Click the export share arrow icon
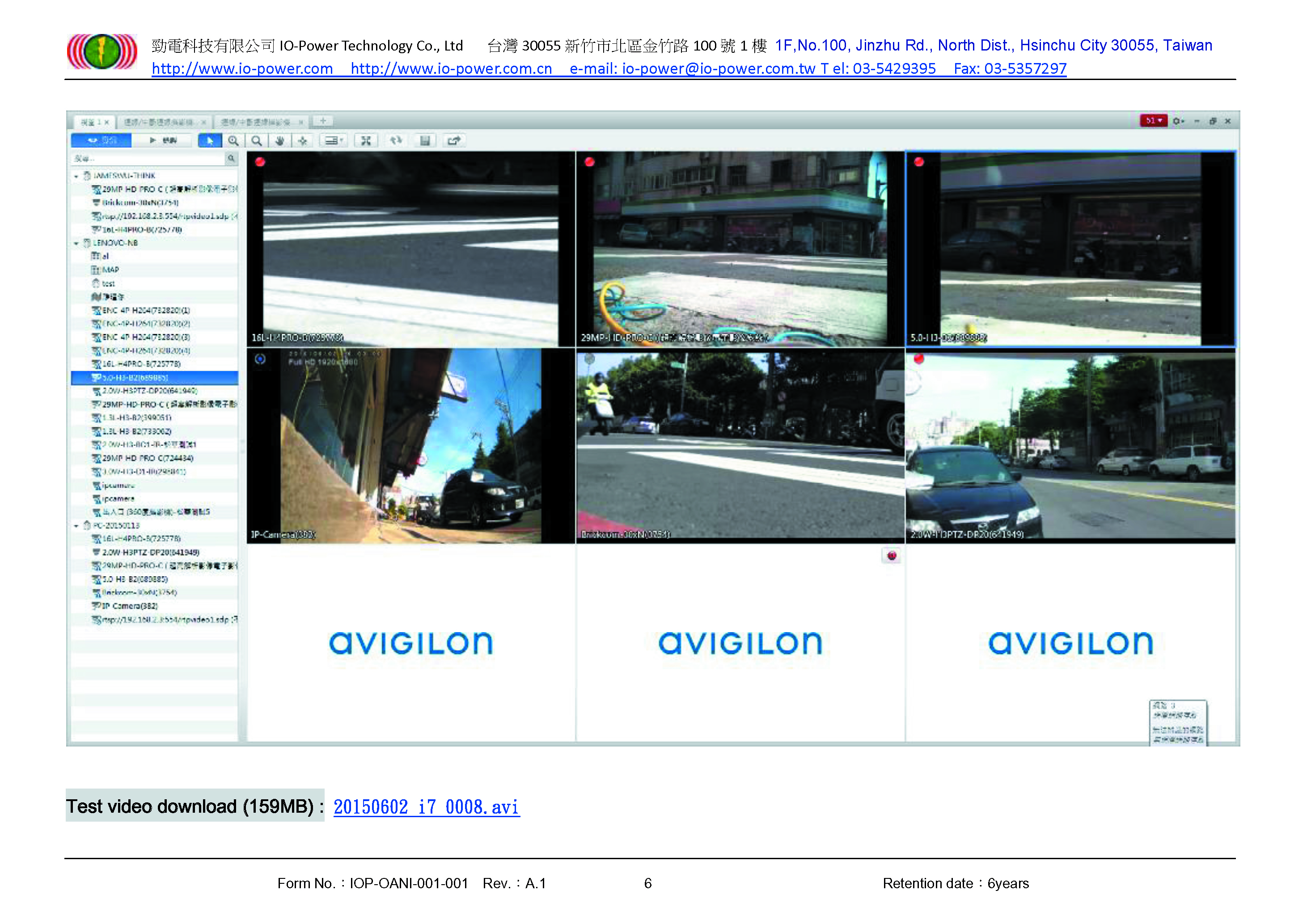The height and width of the screenshot is (924, 1307). (454, 140)
